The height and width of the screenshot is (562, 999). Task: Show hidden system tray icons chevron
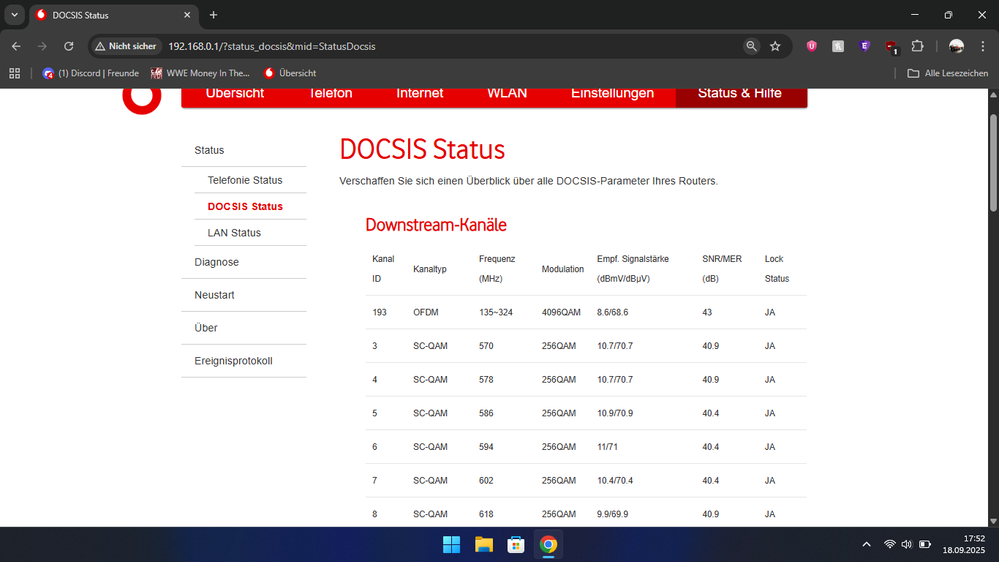click(x=866, y=544)
